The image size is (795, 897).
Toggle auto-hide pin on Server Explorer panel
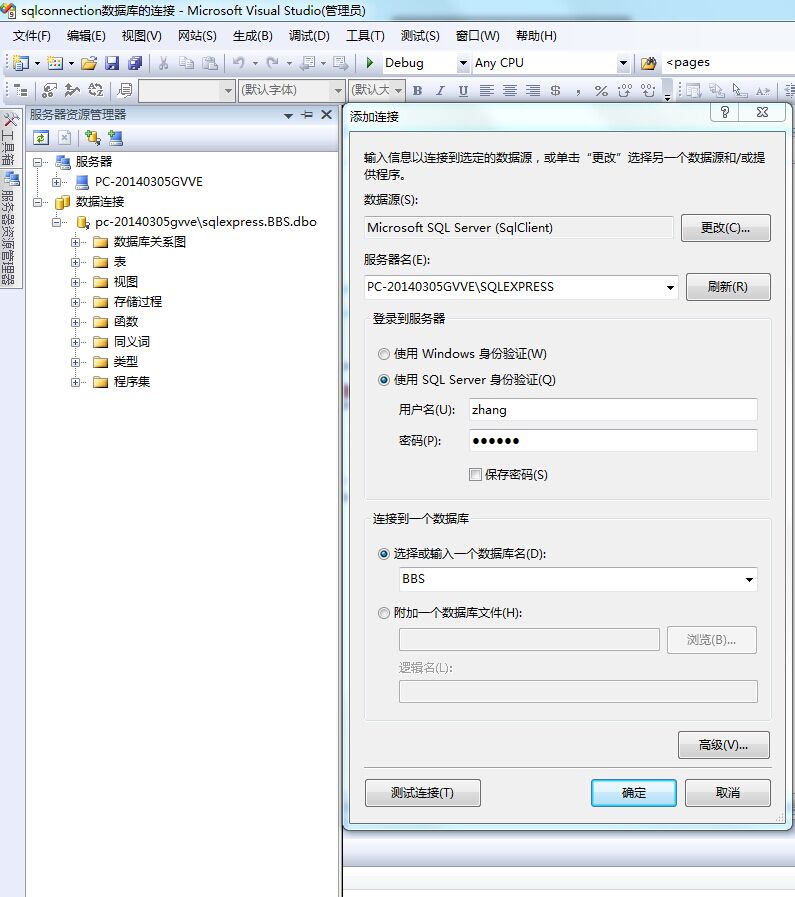click(307, 115)
